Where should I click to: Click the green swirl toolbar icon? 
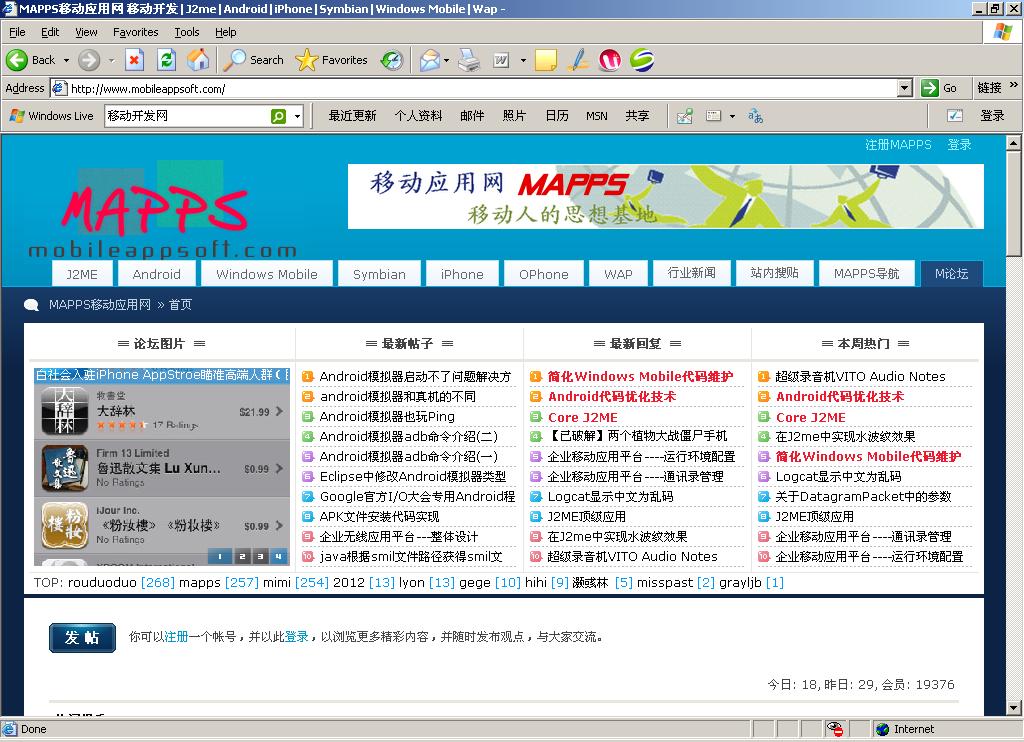click(x=642, y=60)
